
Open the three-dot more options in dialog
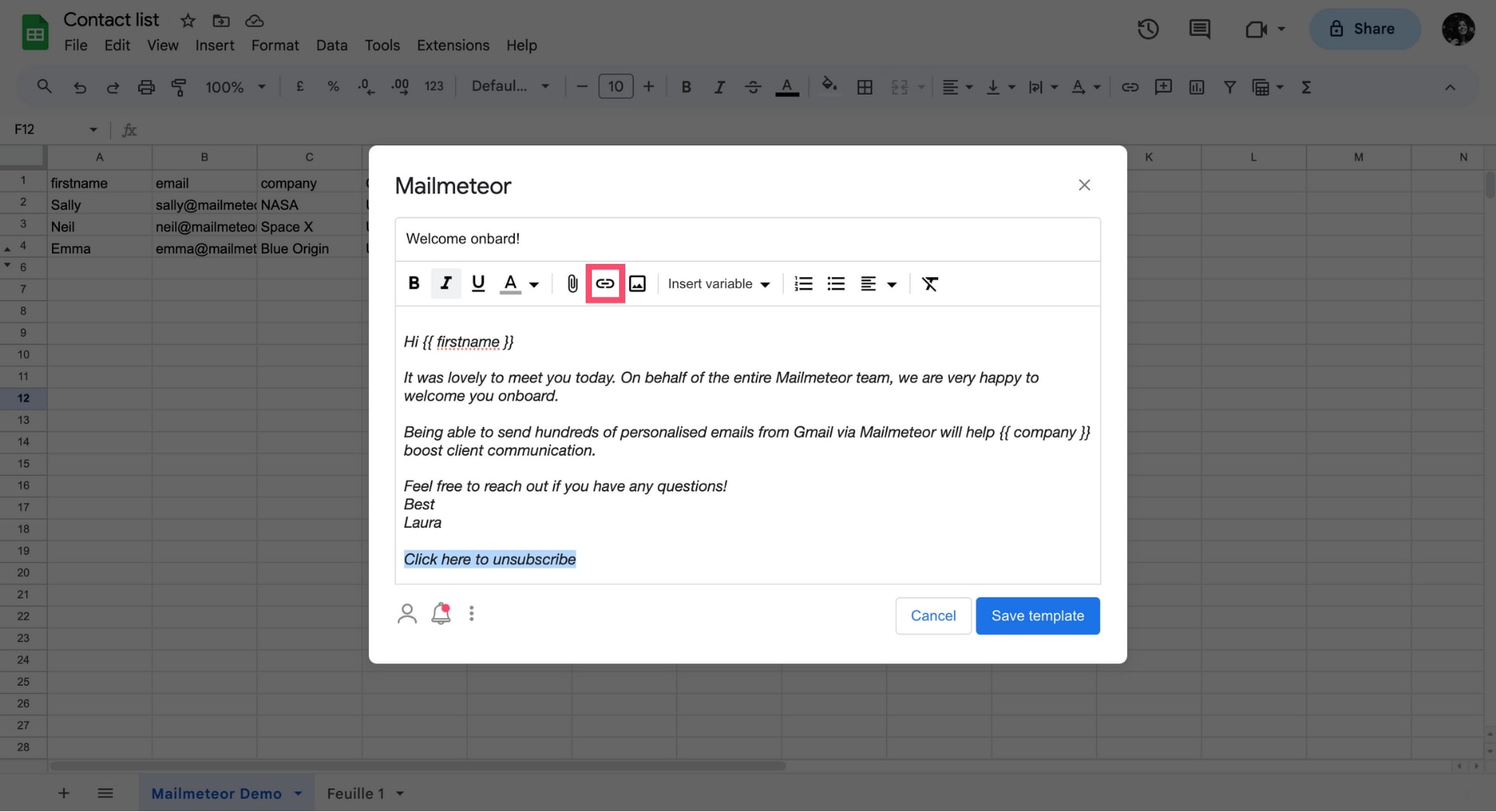[x=471, y=614]
